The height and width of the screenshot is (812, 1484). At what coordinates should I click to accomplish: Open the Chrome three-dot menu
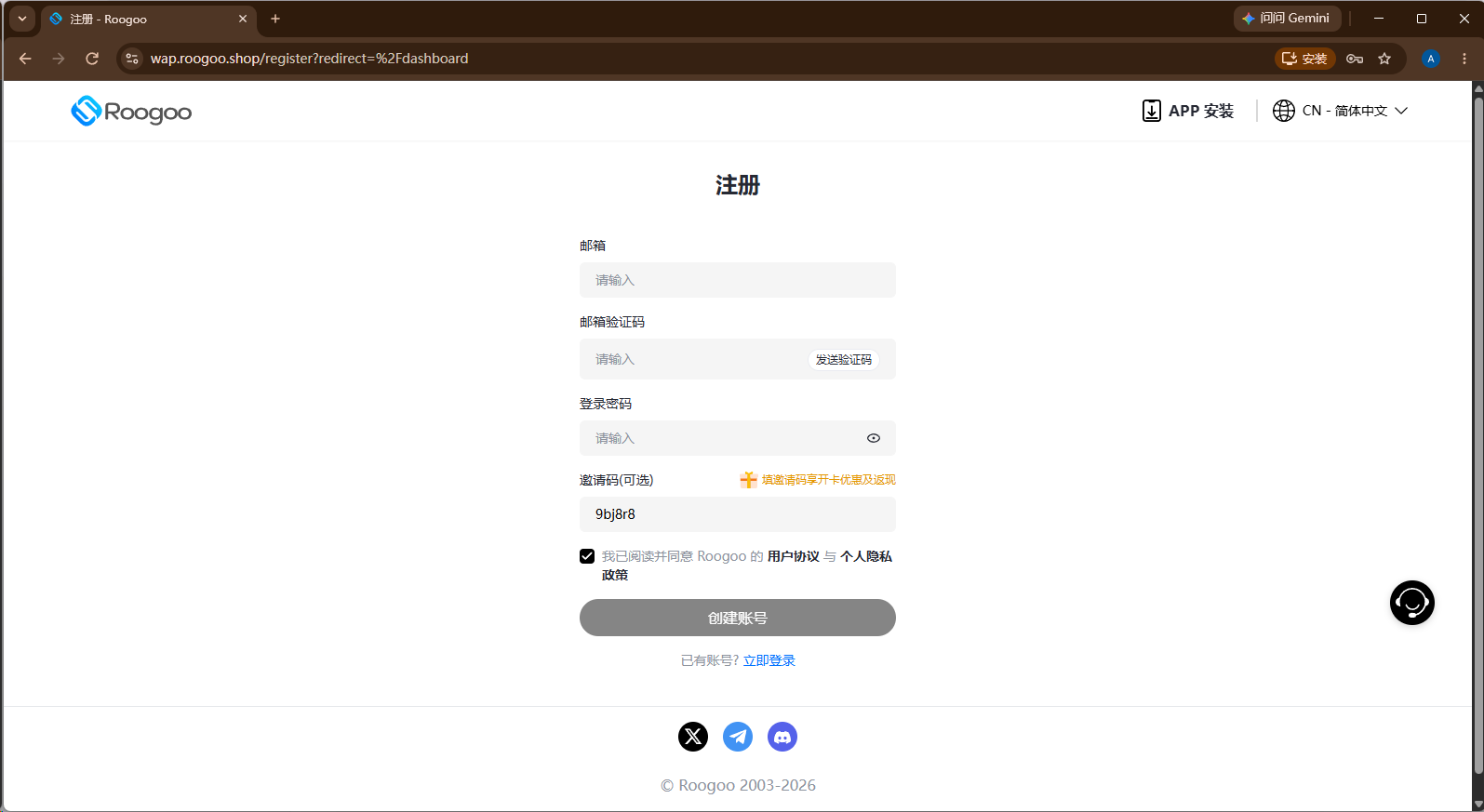1464,59
